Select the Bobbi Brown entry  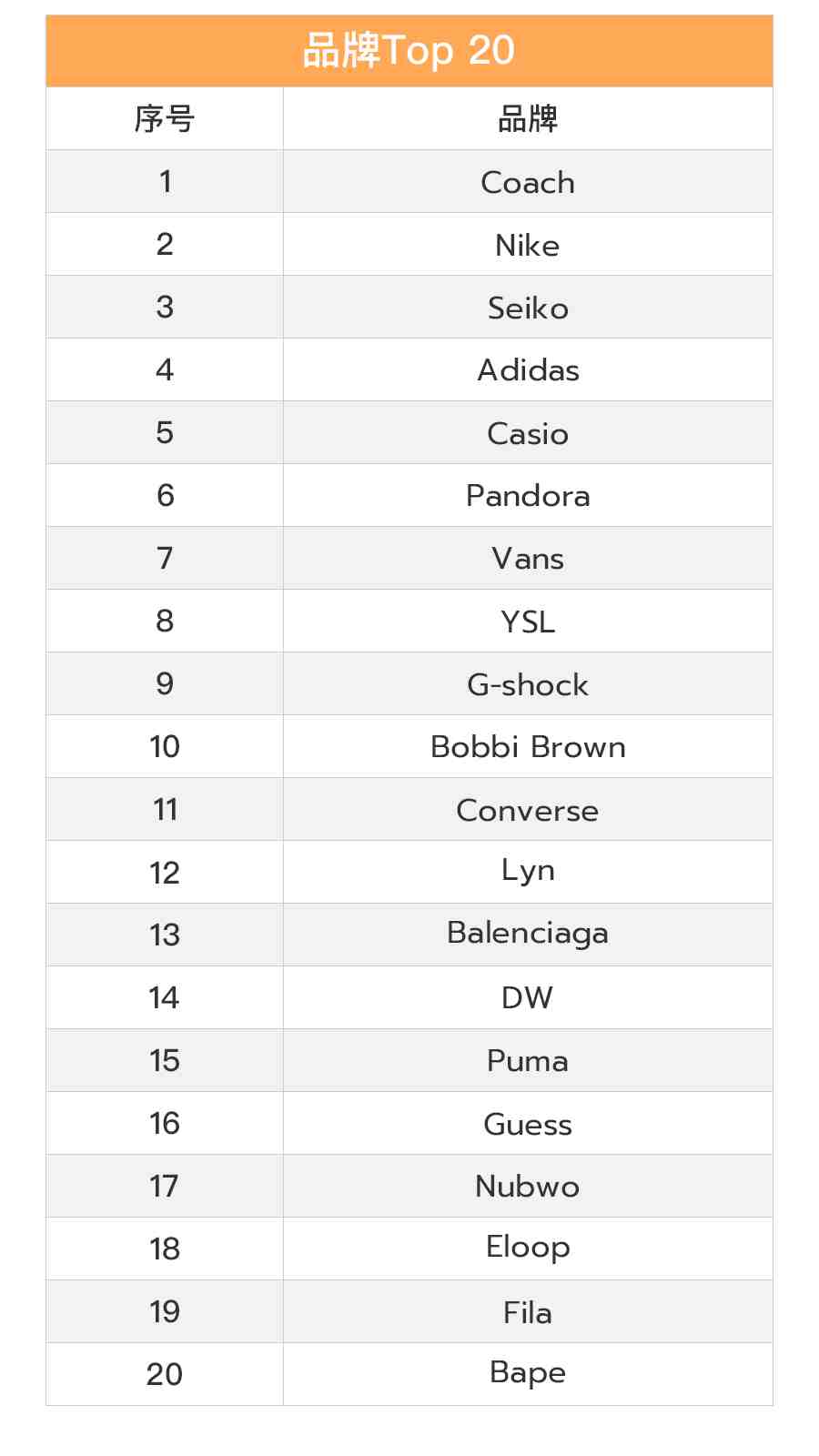point(528,747)
